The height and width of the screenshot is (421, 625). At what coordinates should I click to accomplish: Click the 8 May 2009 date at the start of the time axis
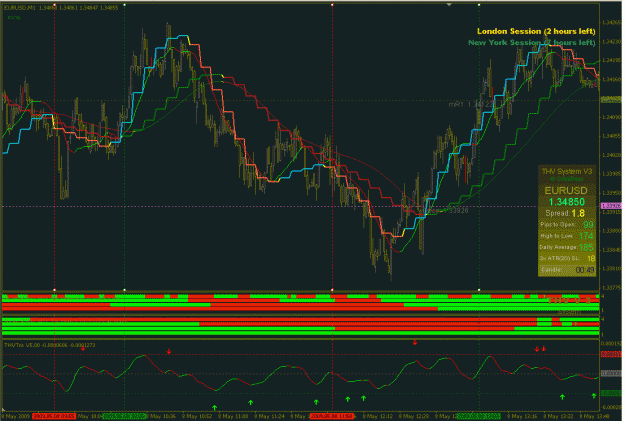14,416
